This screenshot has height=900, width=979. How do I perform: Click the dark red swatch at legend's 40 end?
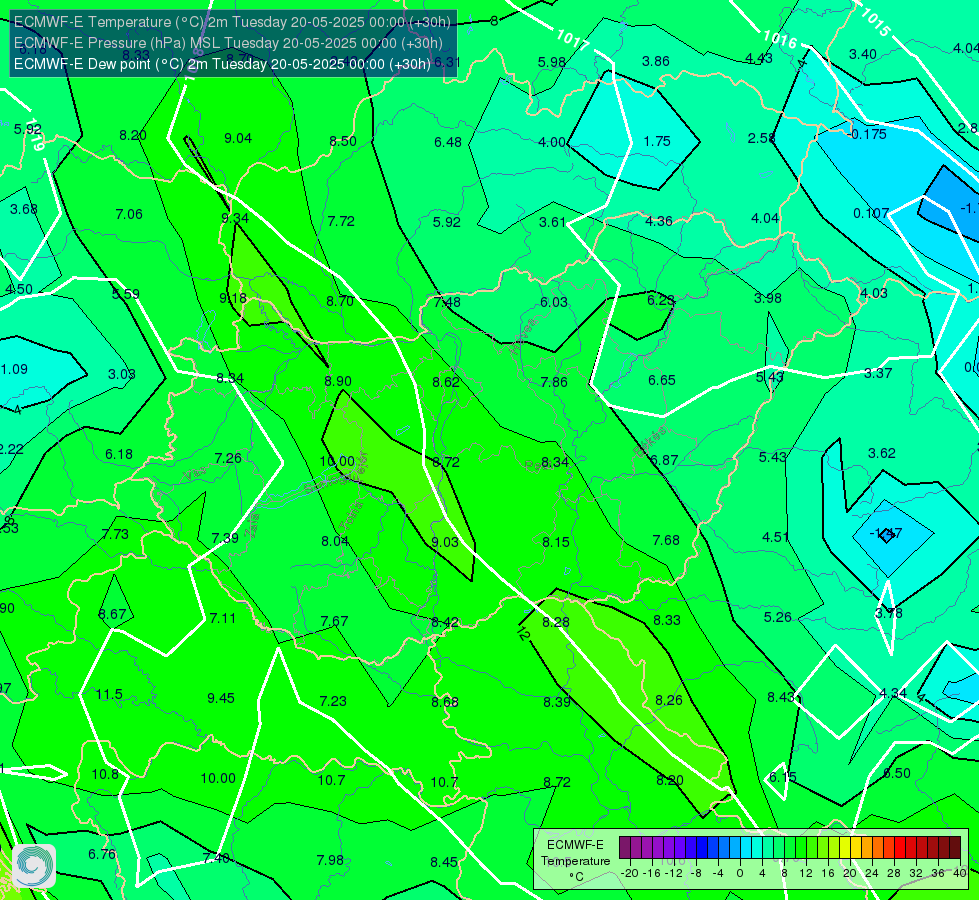point(955,848)
